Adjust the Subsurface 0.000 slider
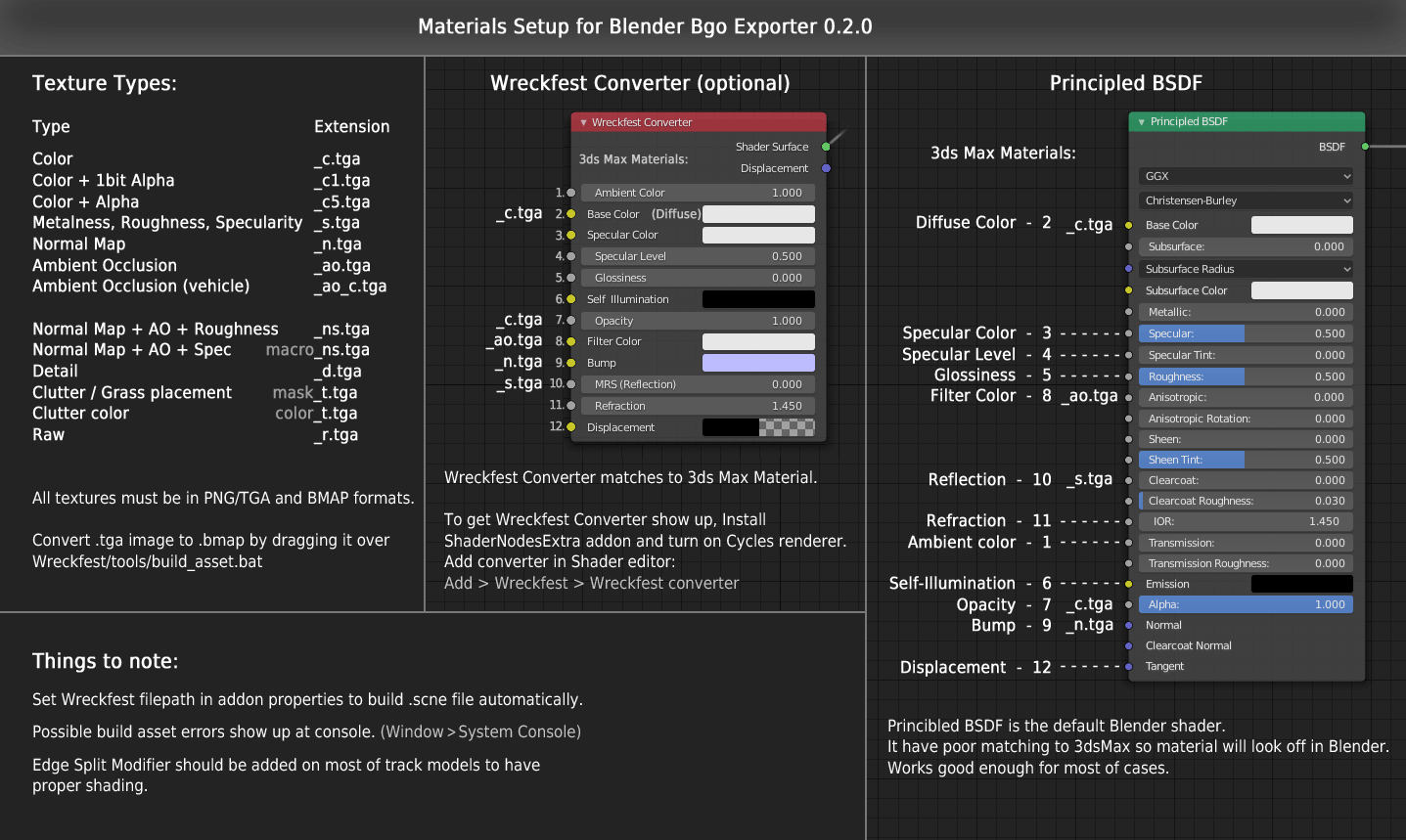The width and height of the screenshot is (1406, 840). [1246, 246]
